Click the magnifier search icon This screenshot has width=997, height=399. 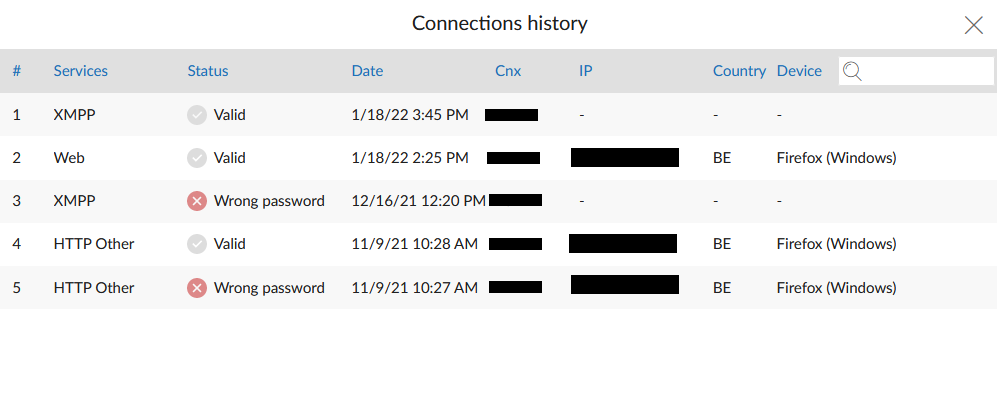852,71
